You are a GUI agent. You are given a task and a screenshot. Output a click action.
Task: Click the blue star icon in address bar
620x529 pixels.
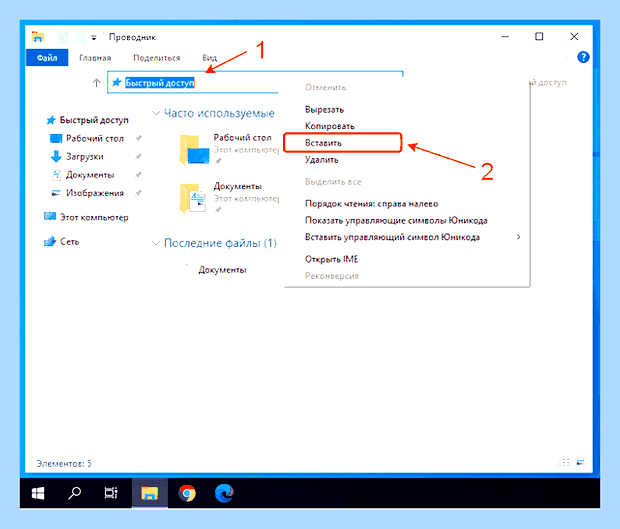[116, 82]
